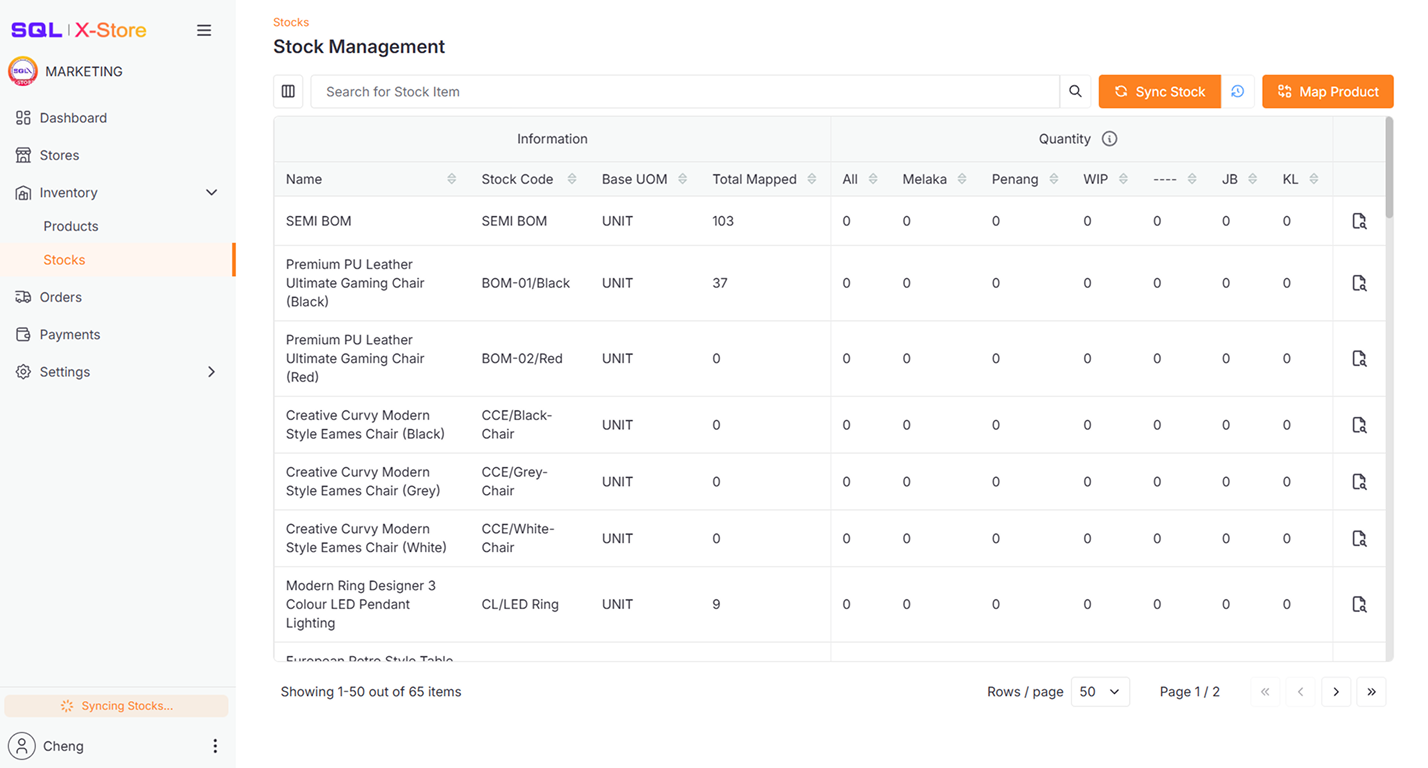Open the document details icon for SEMI BOM
1428x768 pixels.
pos(1359,220)
